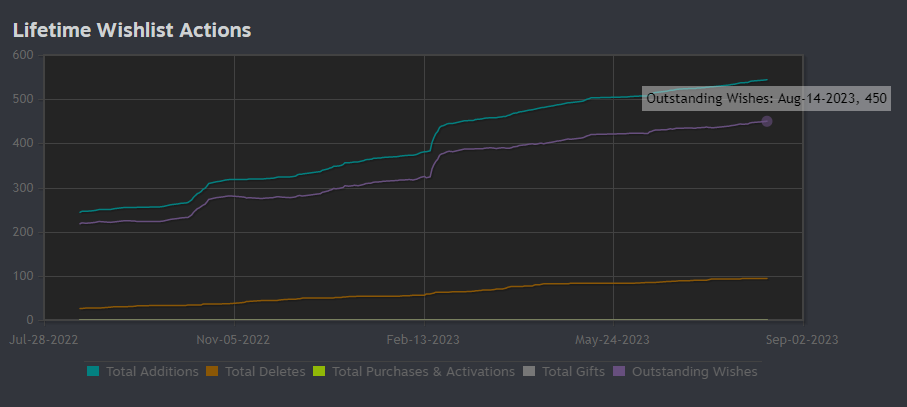The width and height of the screenshot is (907, 407).
Task: Click the Sep-02-2023 axis date label
Action: click(803, 338)
